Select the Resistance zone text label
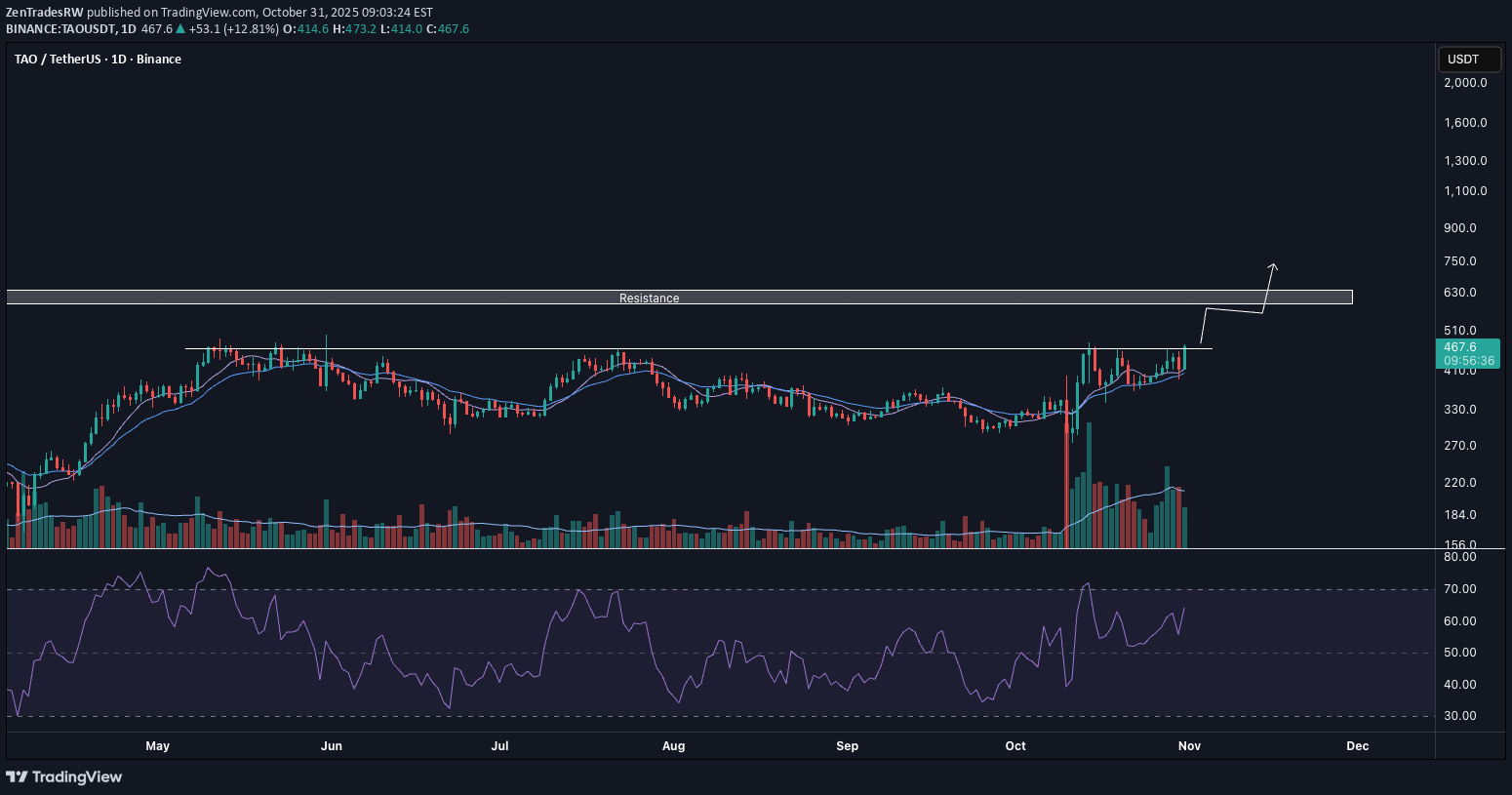The width and height of the screenshot is (1512, 795). point(649,298)
